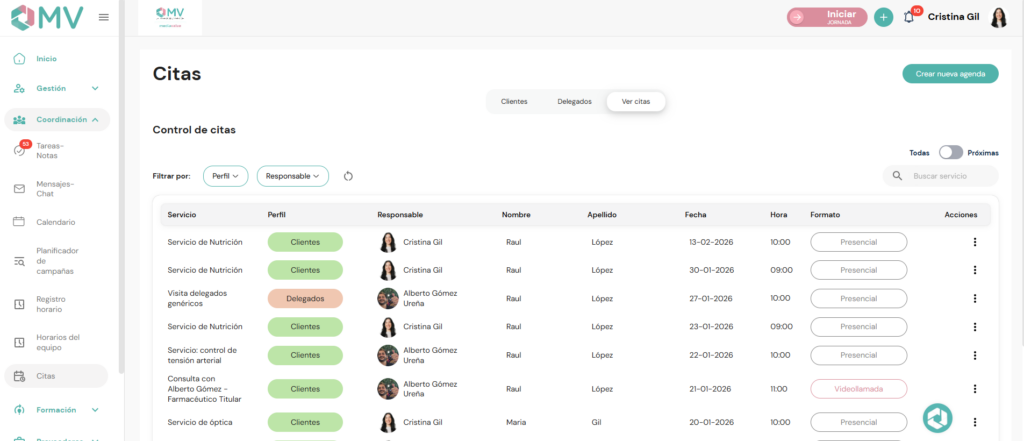Open the Perfil filter dropdown
The width and height of the screenshot is (1024, 441).
pos(226,176)
